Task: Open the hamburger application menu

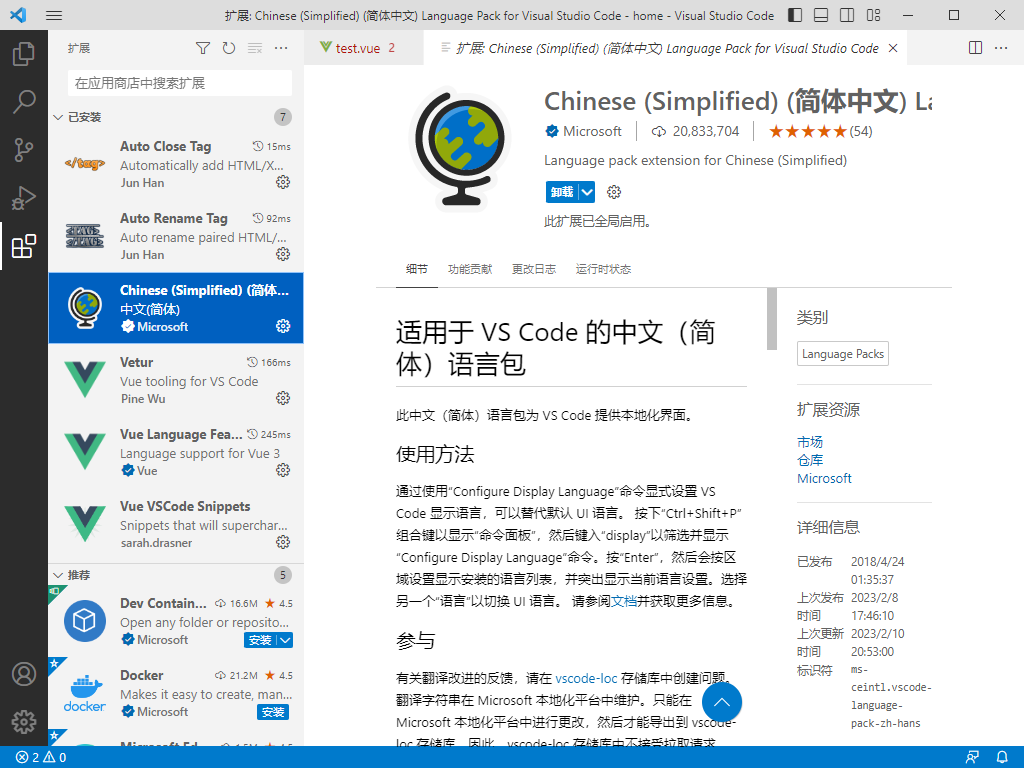Action: [x=54, y=15]
